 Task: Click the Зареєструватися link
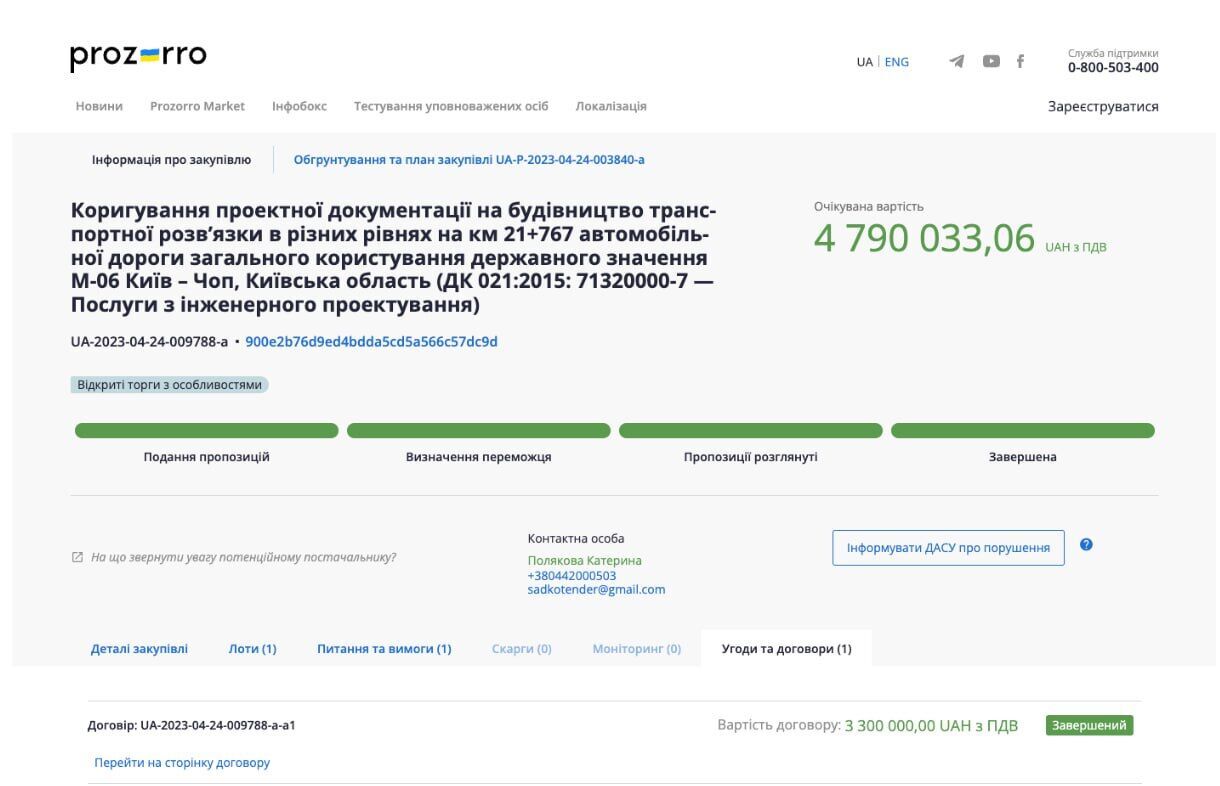[1103, 106]
